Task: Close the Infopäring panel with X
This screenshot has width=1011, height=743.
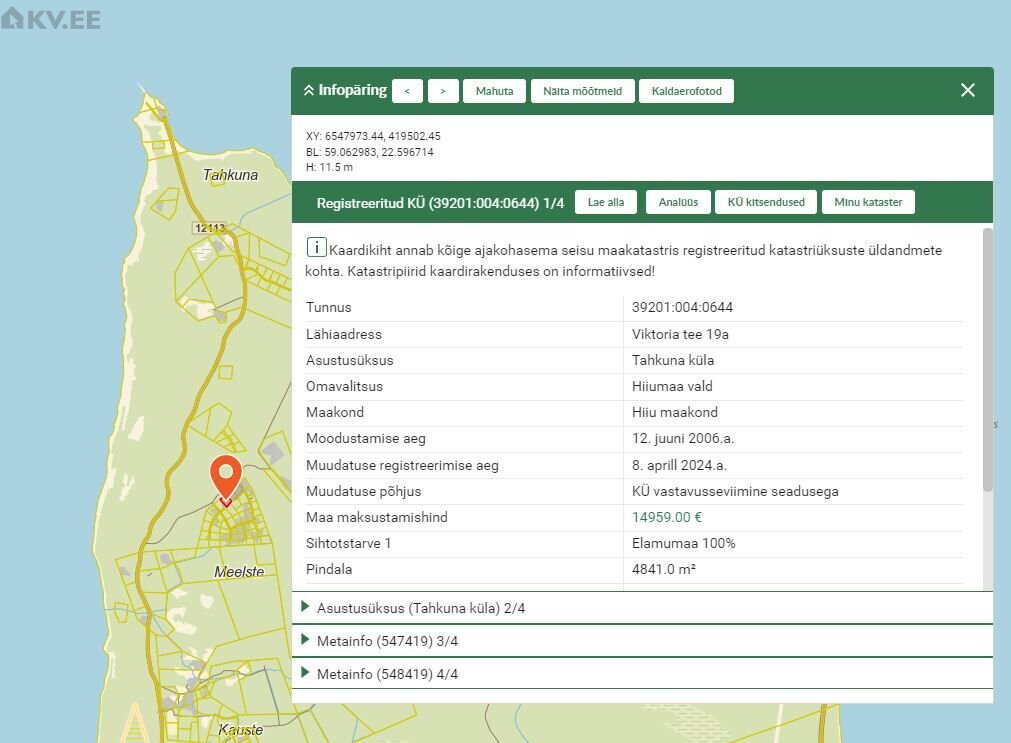Action: coord(967,90)
